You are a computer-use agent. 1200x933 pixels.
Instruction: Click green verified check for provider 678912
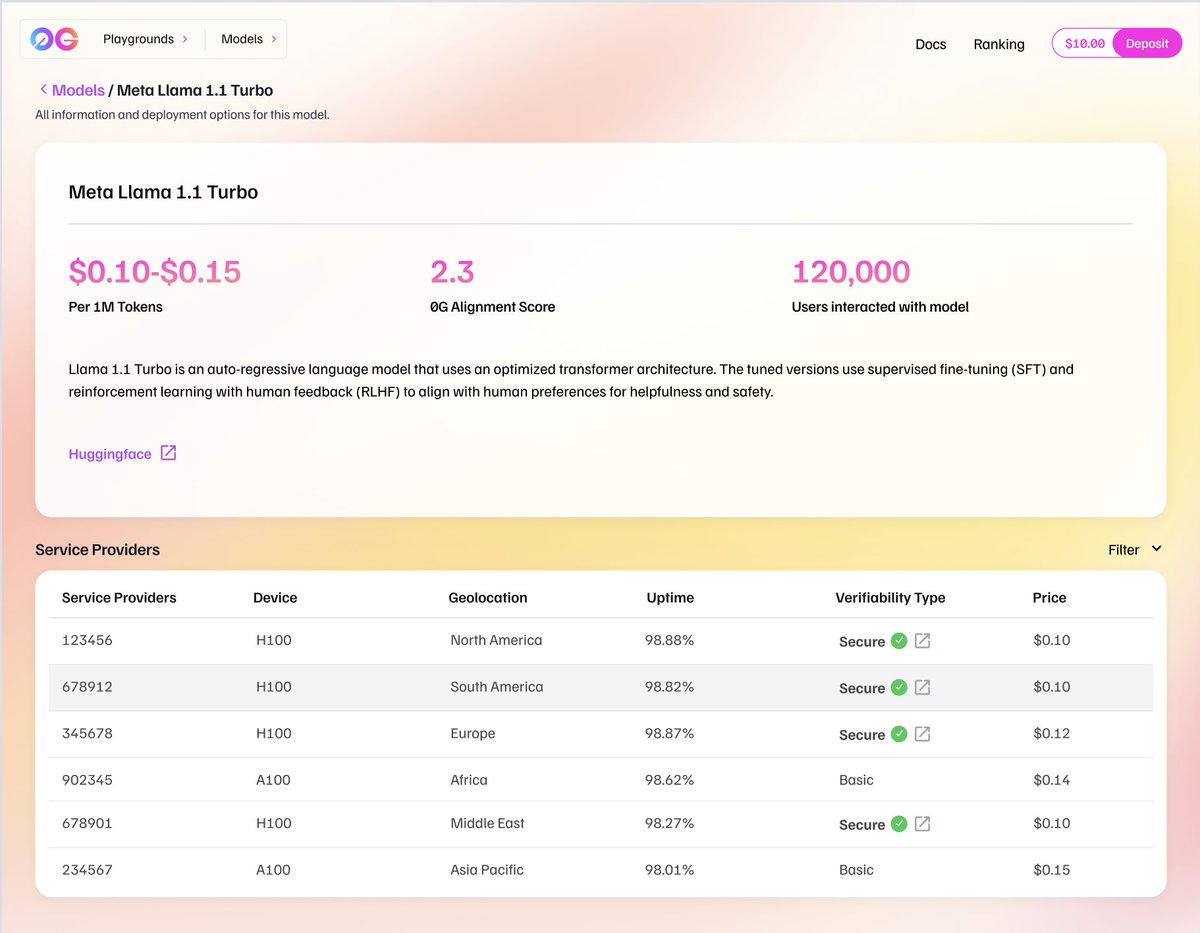pyautogui.click(x=899, y=687)
